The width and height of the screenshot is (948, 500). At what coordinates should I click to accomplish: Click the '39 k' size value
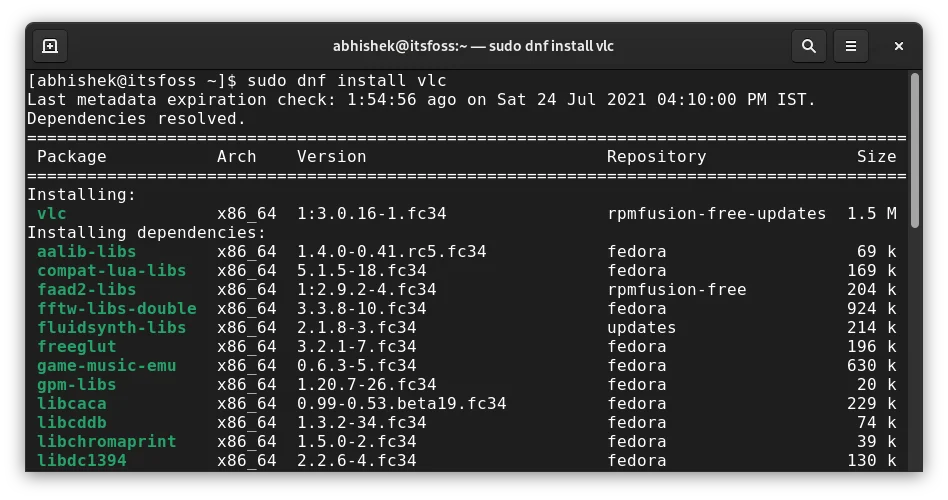[x=876, y=441]
